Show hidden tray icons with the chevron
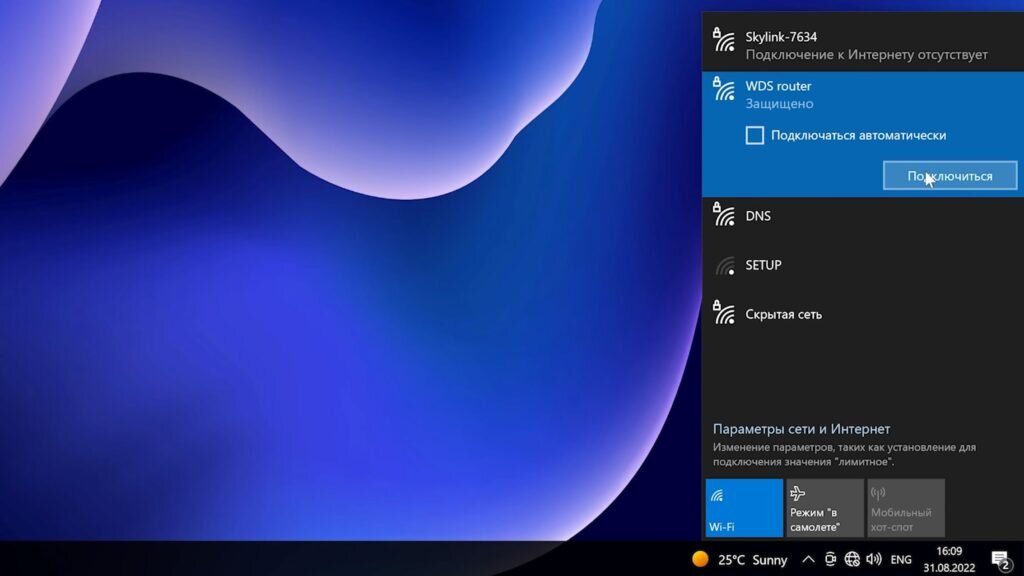This screenshot has width=1024, height=576. (x=808, y=559)
